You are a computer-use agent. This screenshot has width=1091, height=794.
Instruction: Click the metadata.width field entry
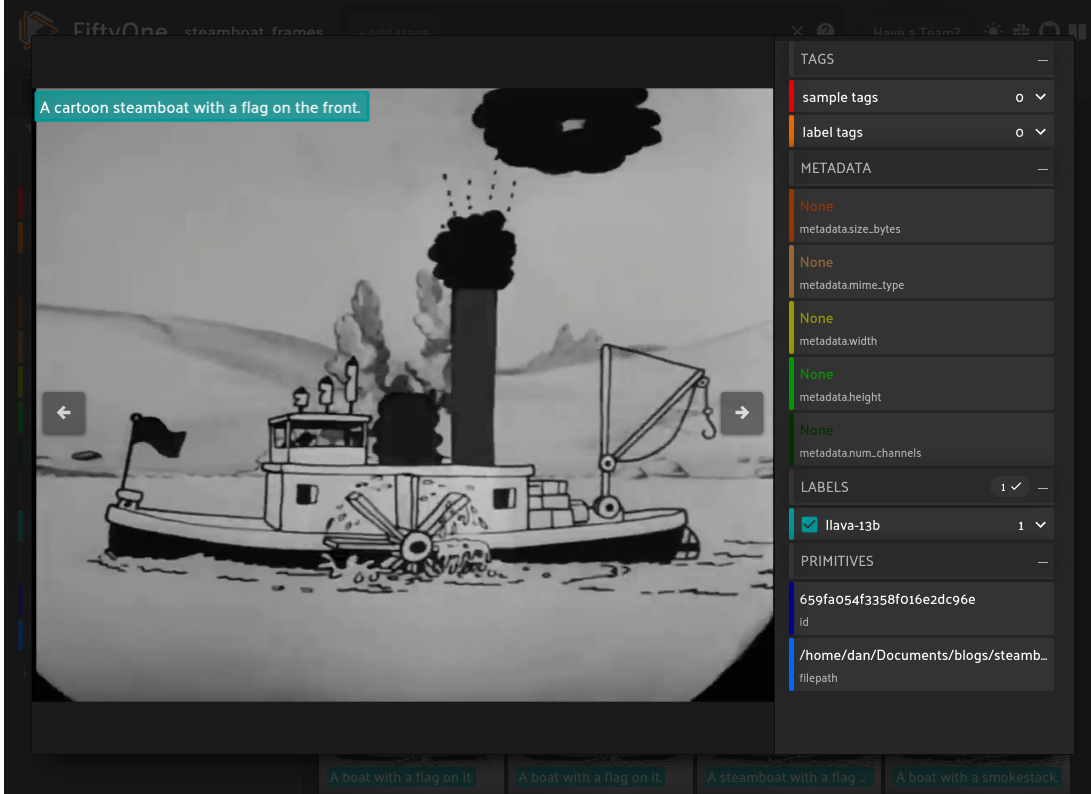[921, 328]
